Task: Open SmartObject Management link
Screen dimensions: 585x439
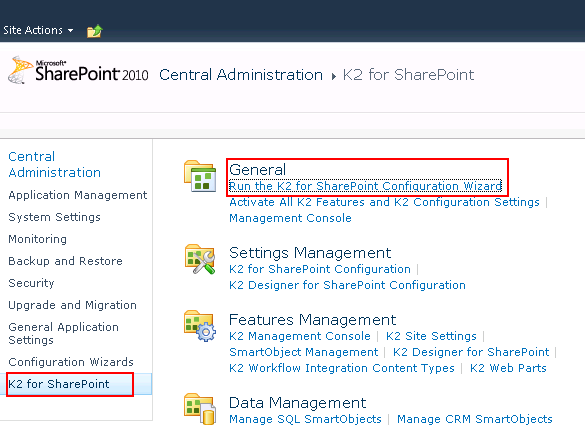Action: tap(304, 352)
